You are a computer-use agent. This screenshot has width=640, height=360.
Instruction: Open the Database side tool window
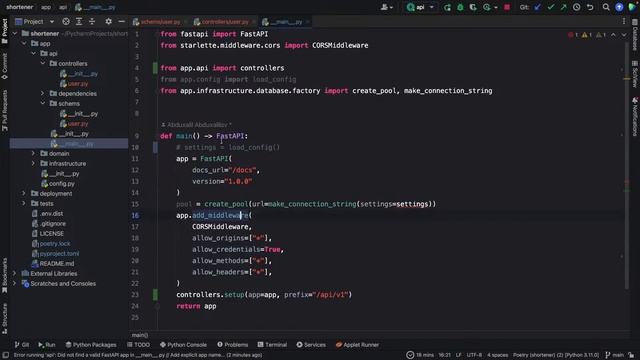[635, 36]
